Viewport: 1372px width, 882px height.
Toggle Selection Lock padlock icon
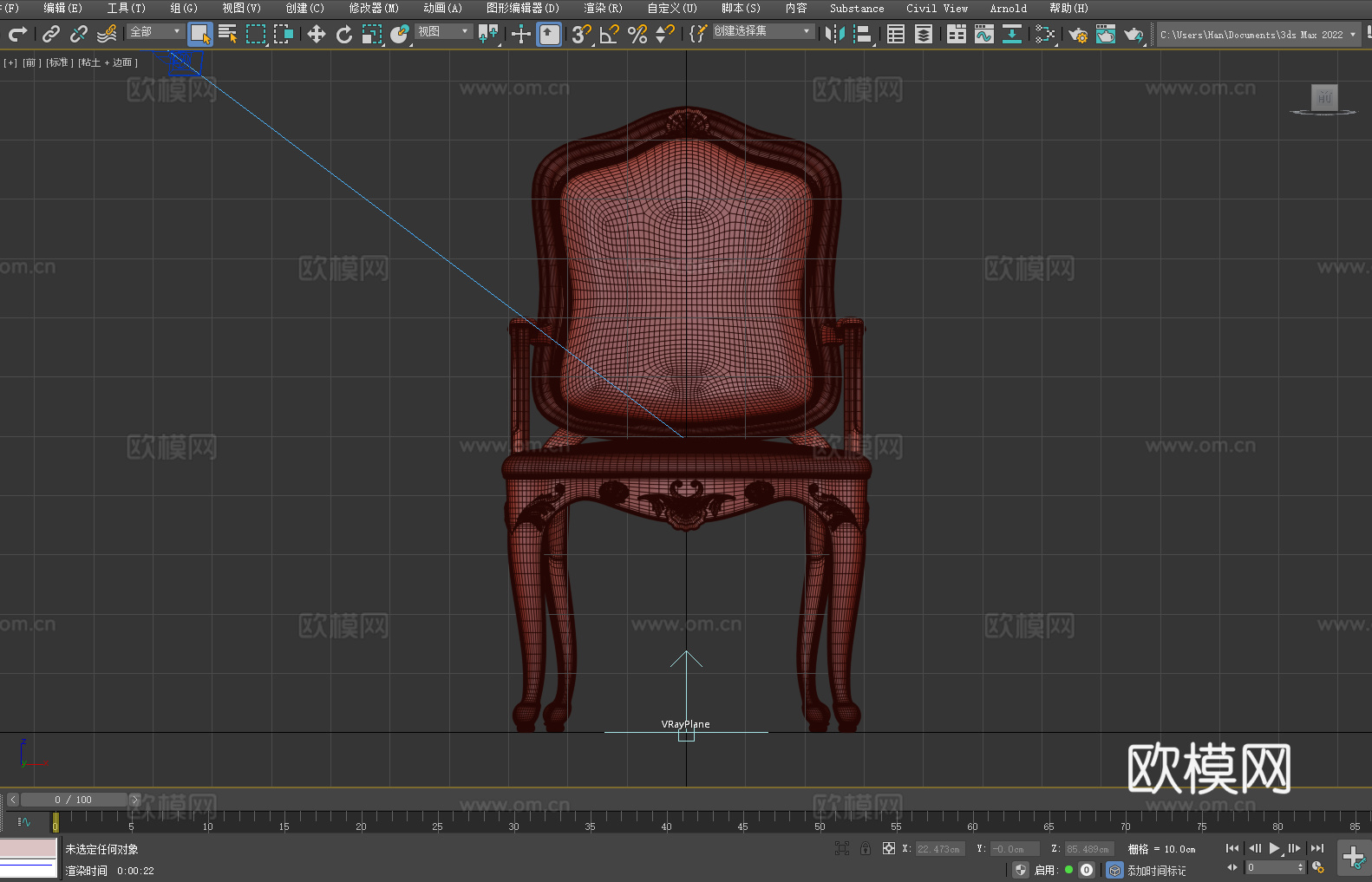click(866, 849)
